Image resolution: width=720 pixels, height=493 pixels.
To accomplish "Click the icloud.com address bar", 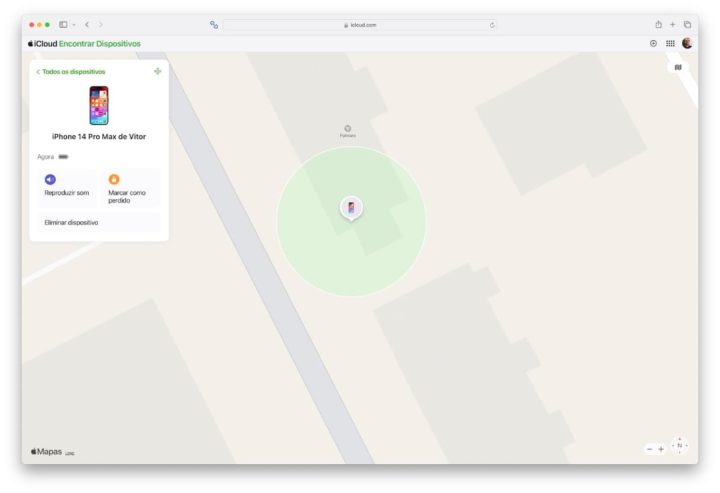I will pyautogui.click(x=360, y=25).
